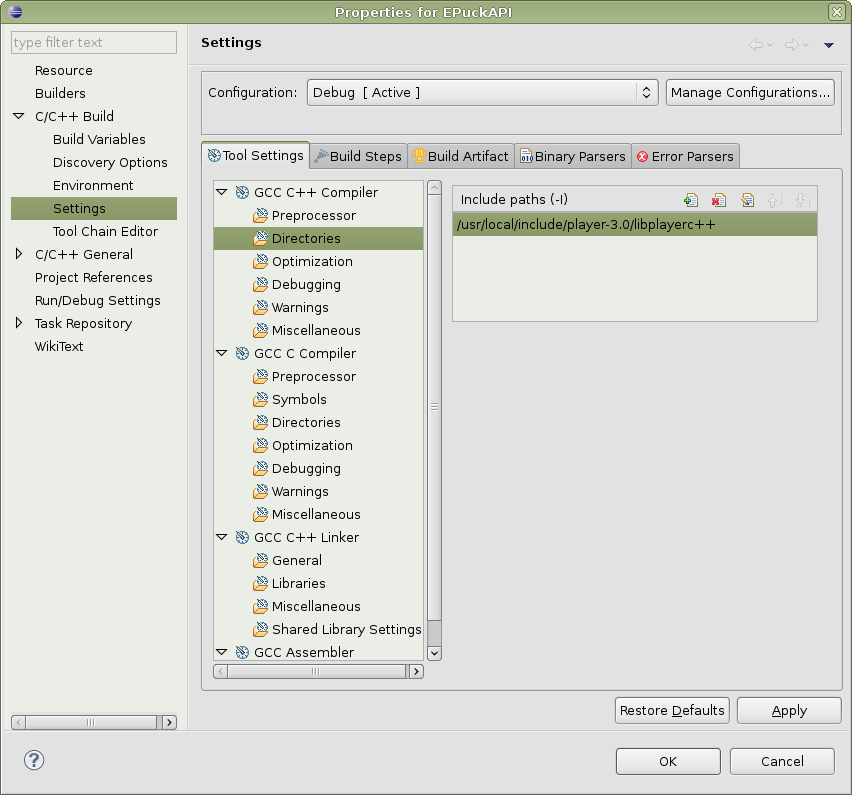Select Build Variables in left tree
Screen dimensions: 852x795
pos(99,139)
